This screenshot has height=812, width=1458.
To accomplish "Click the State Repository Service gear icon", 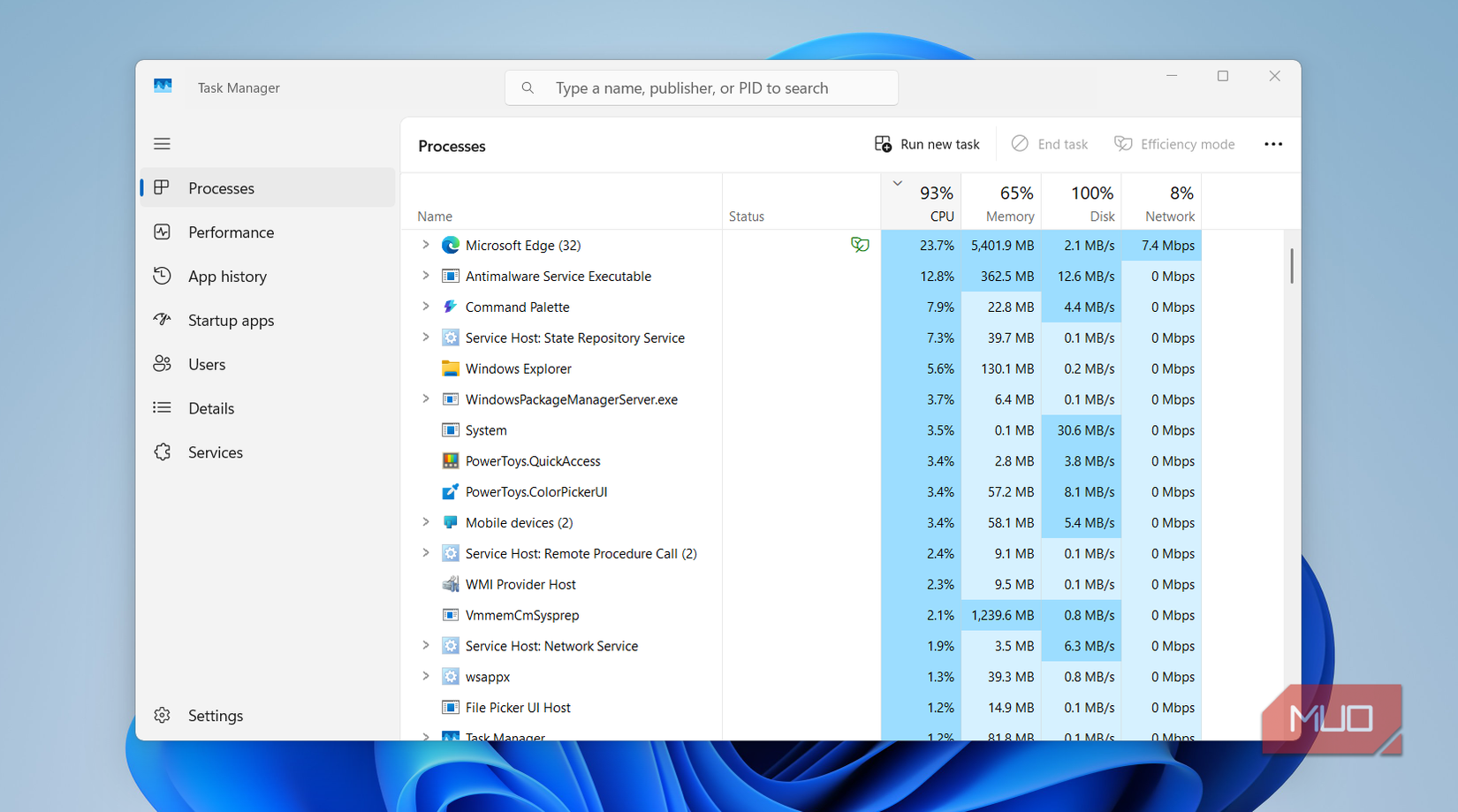I will pos(451,338).
